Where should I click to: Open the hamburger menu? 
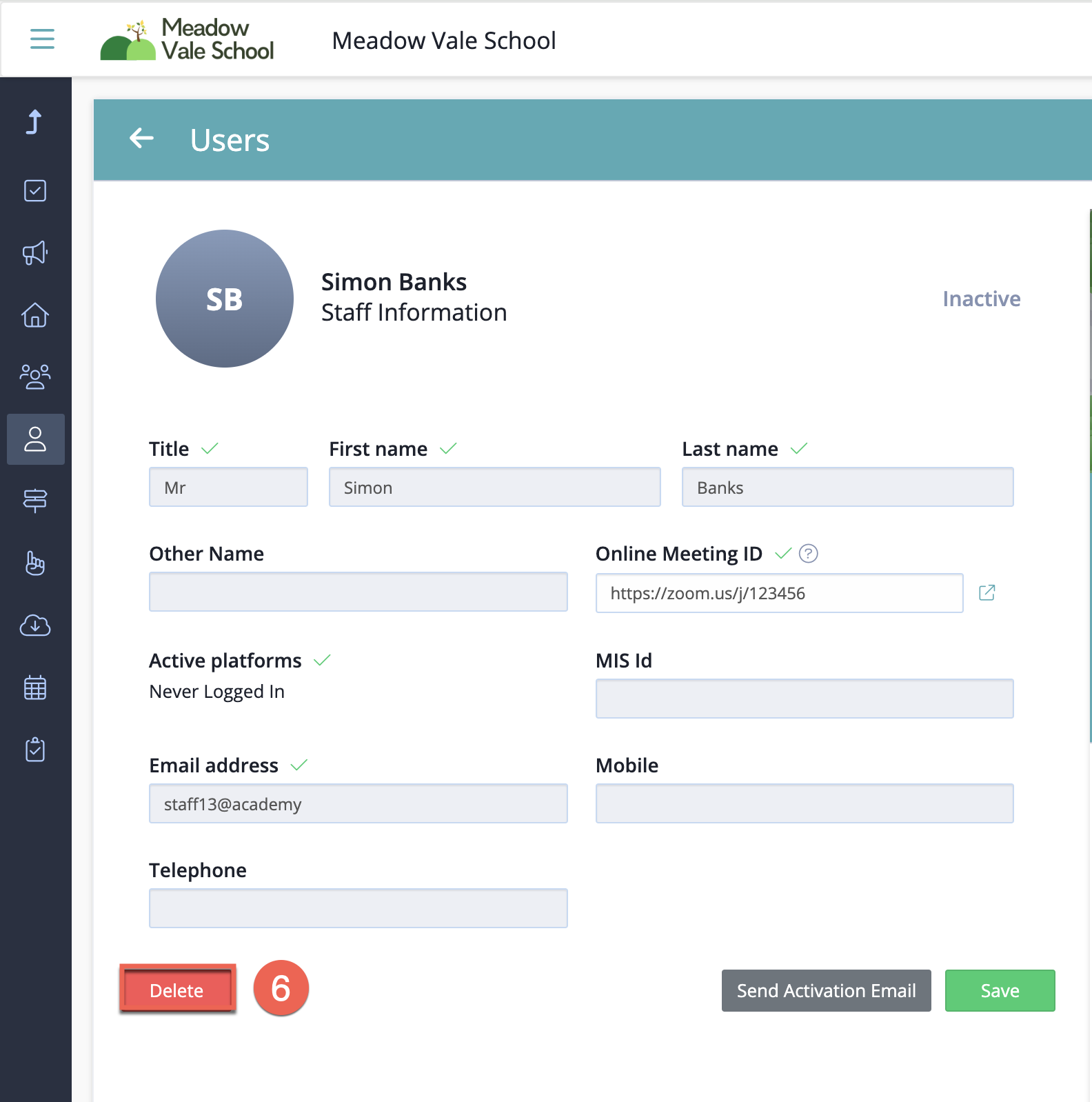tap(42, 39)
